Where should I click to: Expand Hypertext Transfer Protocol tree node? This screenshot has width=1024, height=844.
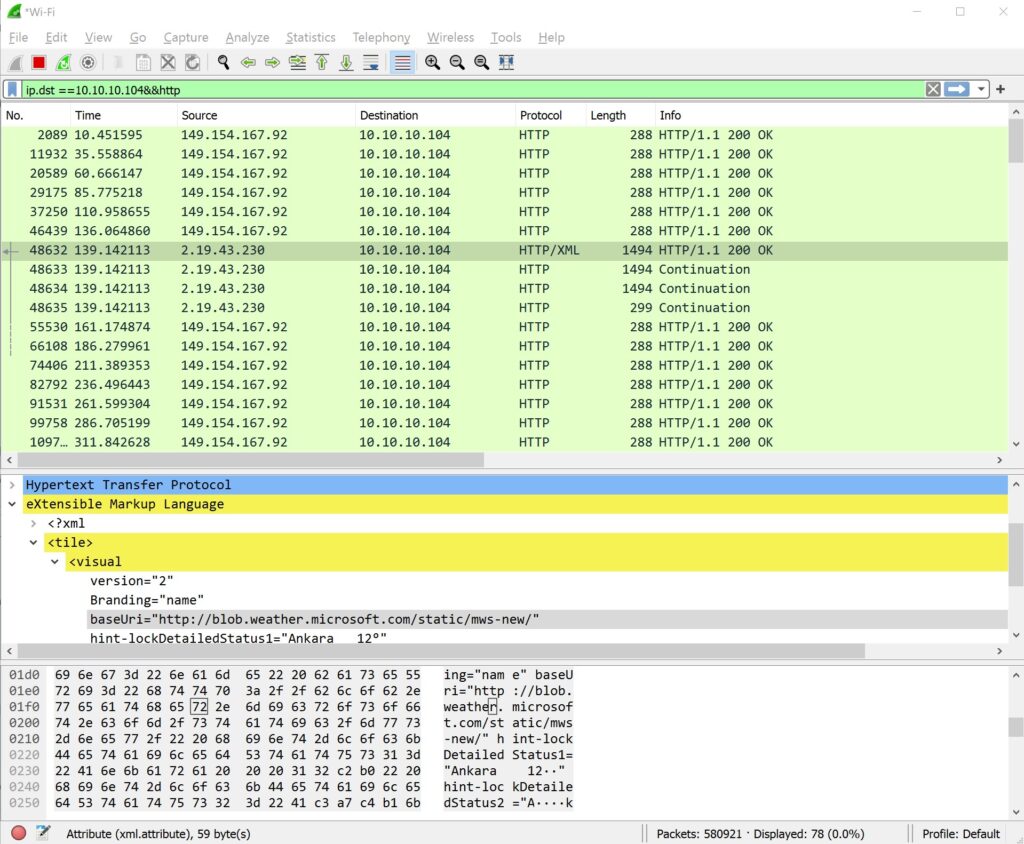pos(12,485)
